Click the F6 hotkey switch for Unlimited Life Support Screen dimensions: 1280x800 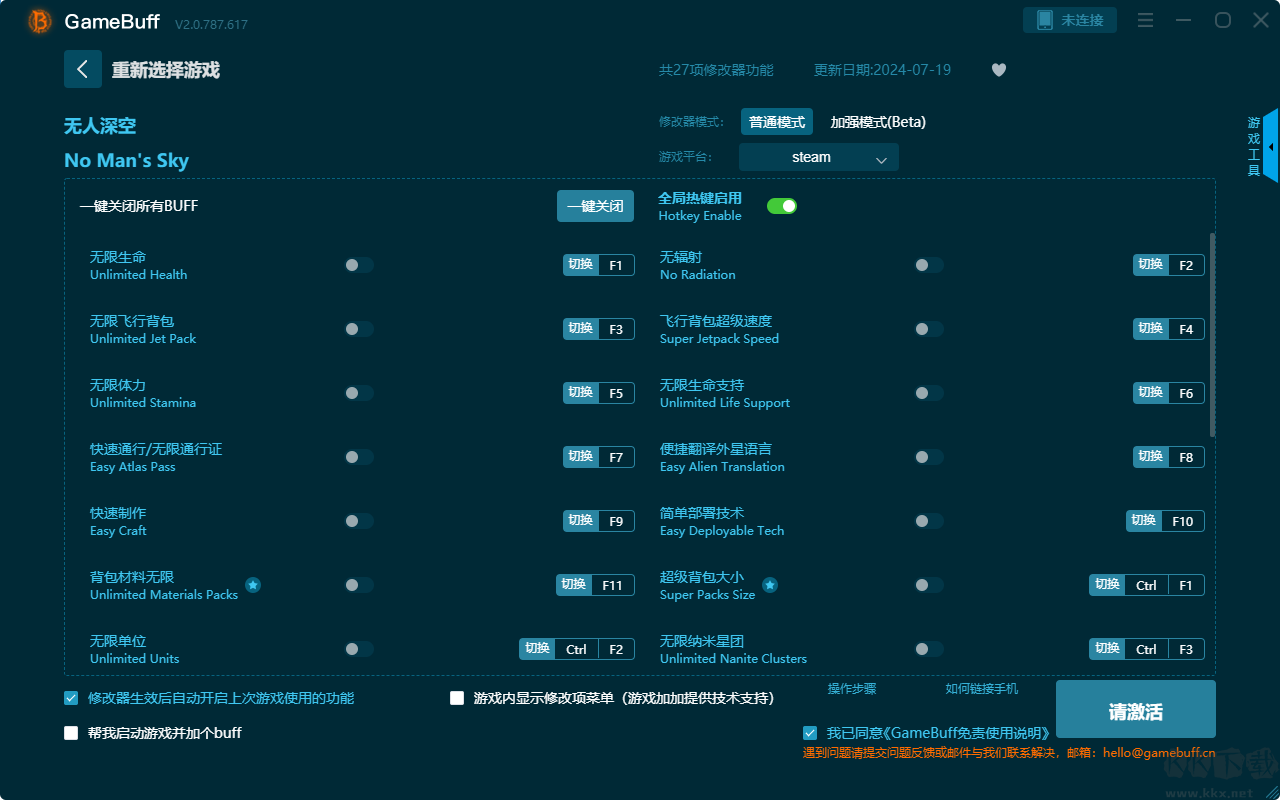(1169, 393)
